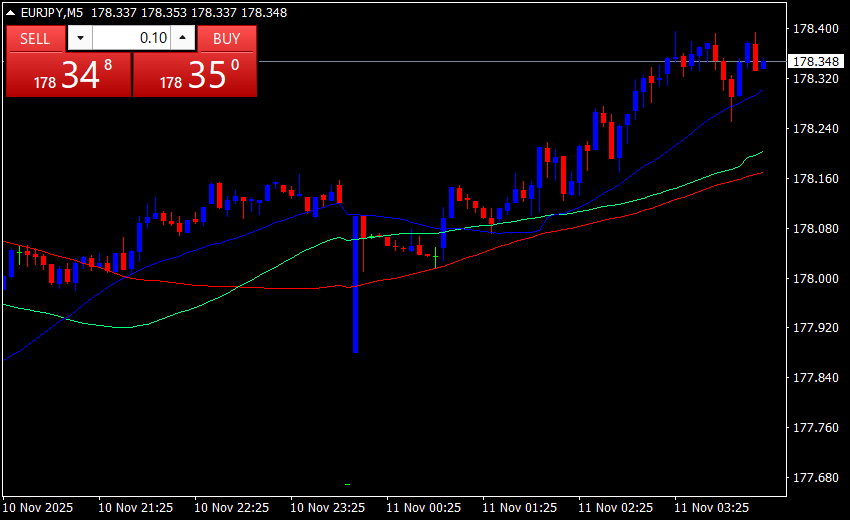Screen dimensions: 850x520
Task: Click the BUY button
Action: (x=227, y=39)
